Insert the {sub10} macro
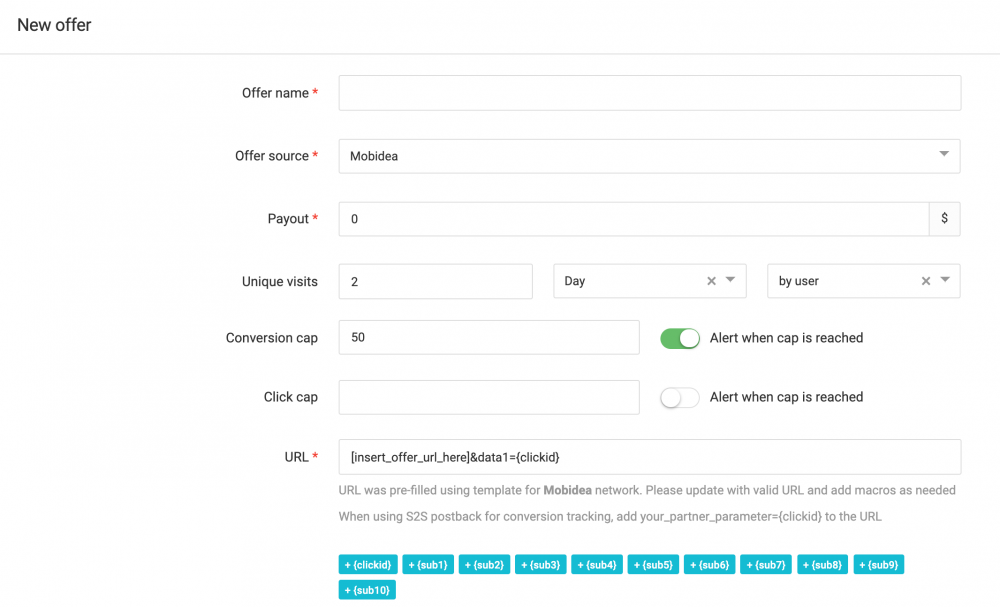This screenshot has height=607, width=1000. coord(367,590)
